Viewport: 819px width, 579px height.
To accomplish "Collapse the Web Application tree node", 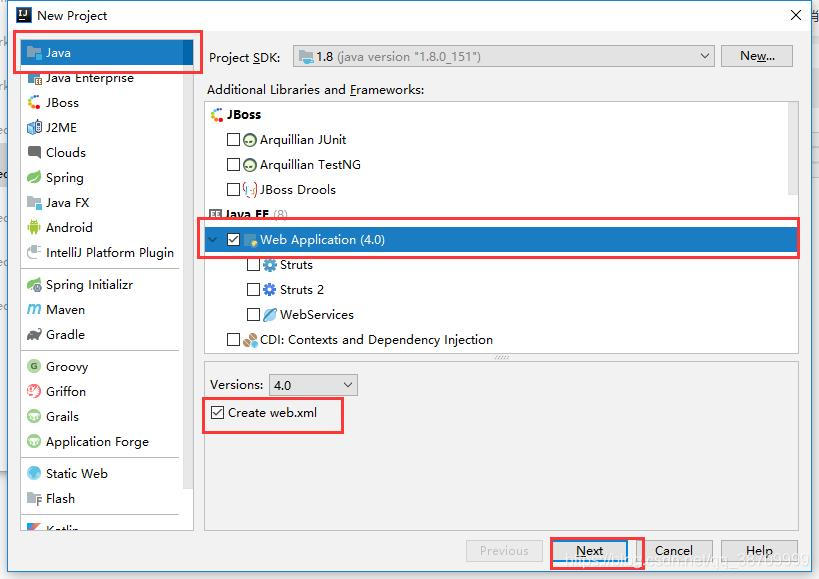I will click(x=213, y=240).
